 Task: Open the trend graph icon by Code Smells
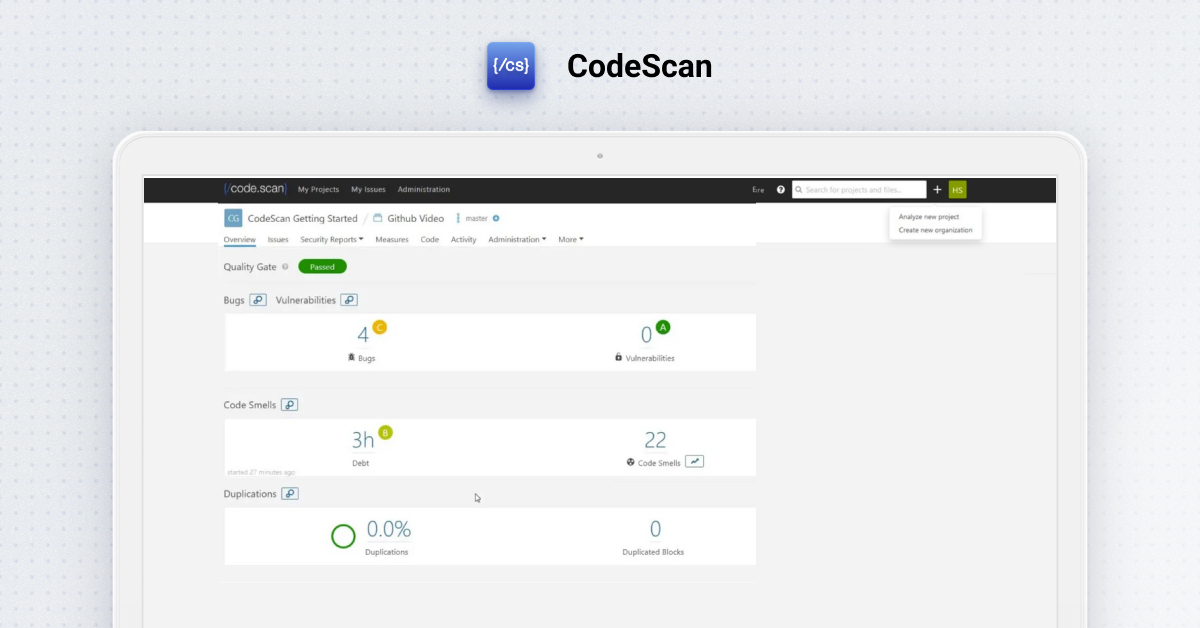(695, 462)
